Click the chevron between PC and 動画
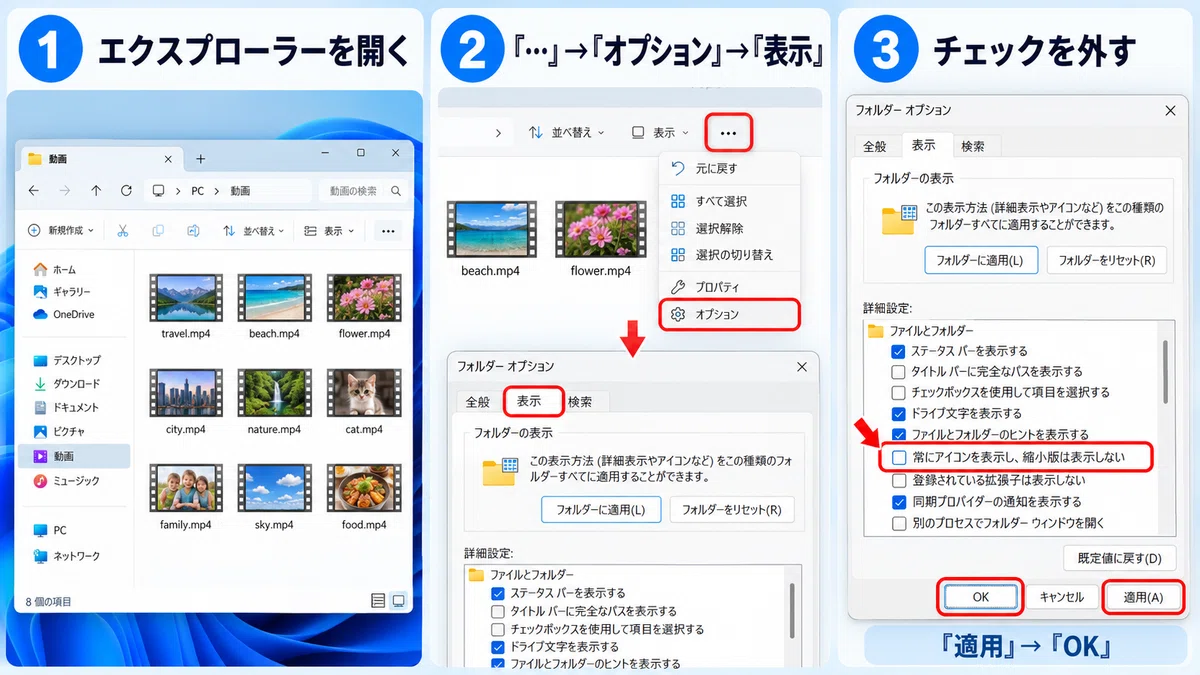Viewport: 1200px width, 675px height. click(219, 191)
